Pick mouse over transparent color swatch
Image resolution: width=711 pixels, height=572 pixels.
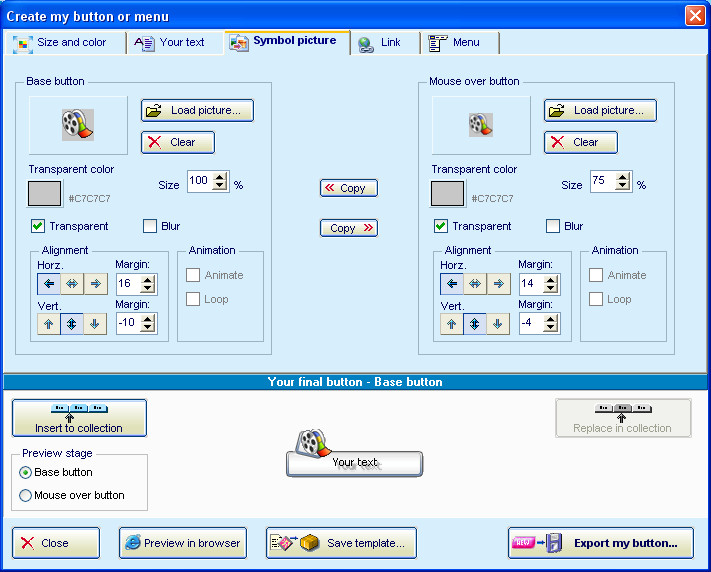pyautogui.click(x=448, y=194)
